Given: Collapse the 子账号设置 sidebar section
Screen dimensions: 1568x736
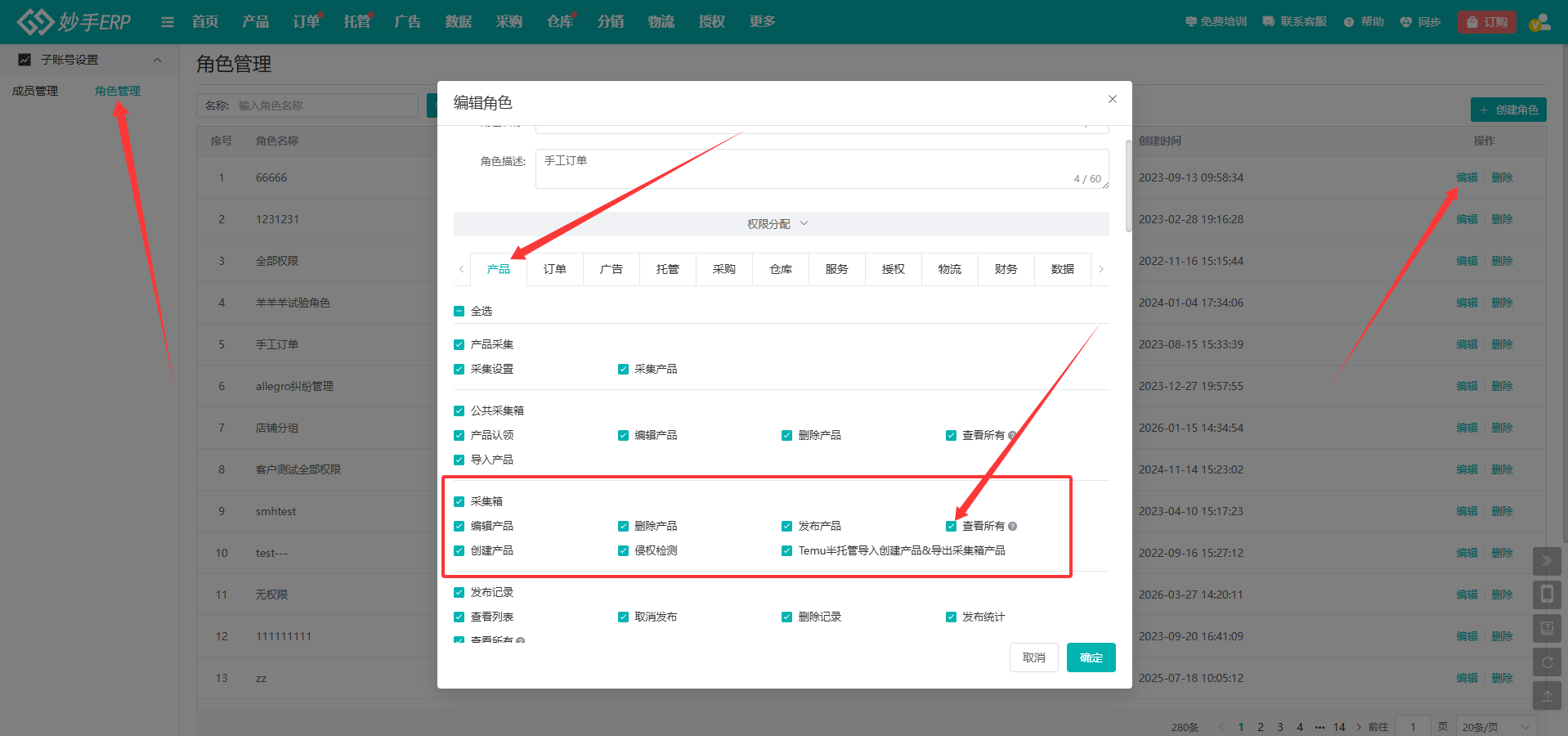Looking at the screenshot, I should (x=158, y=60).
